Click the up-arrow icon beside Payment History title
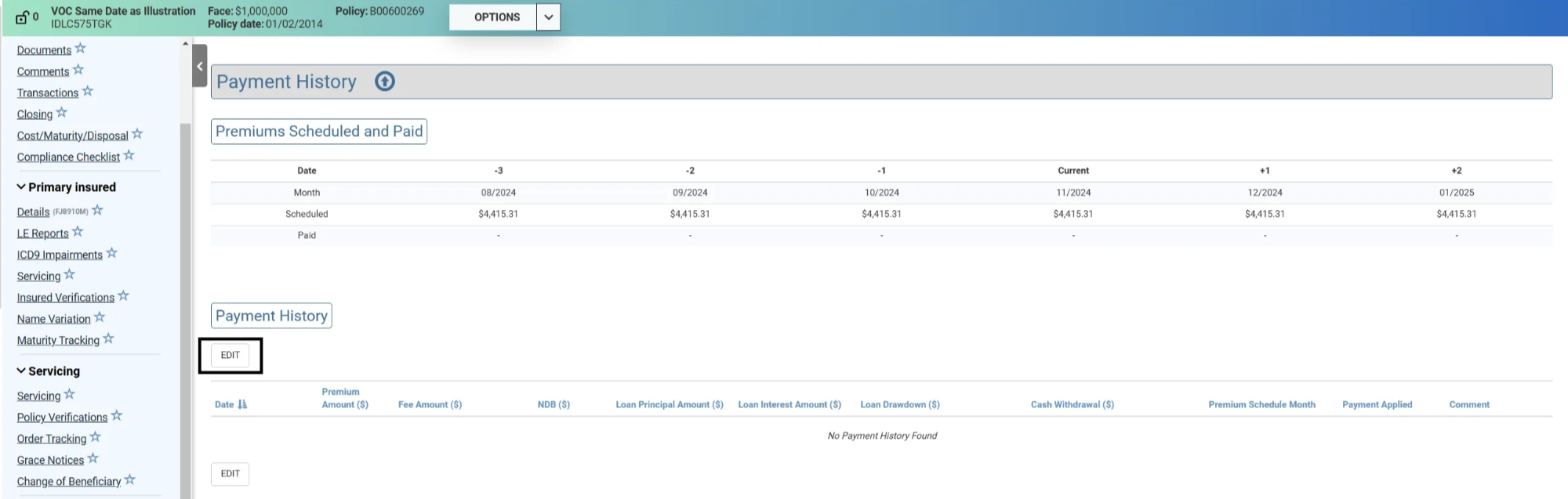 click(x=384, y=81)
